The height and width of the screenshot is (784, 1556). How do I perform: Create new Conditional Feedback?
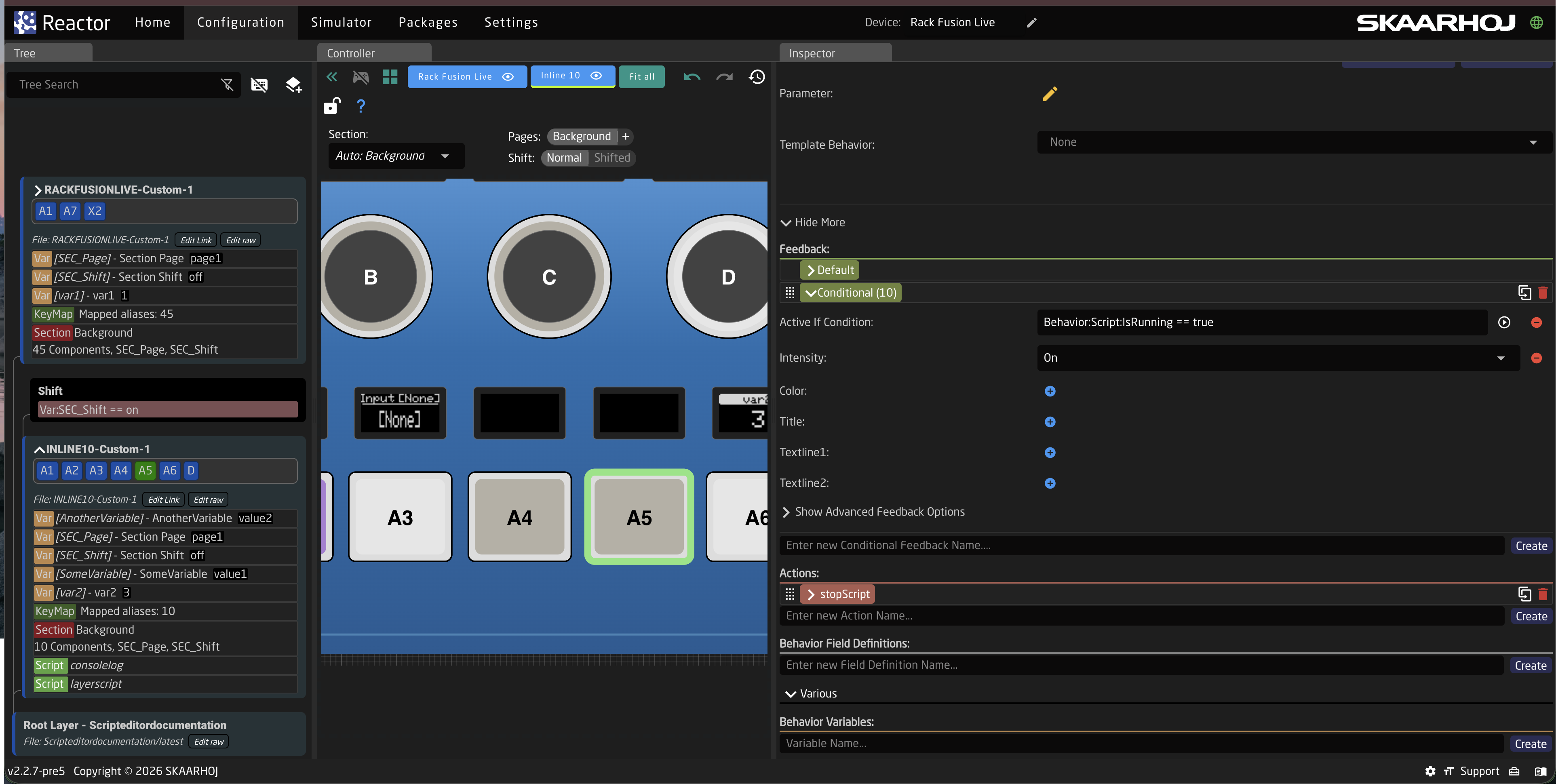tap(1531, 546)
